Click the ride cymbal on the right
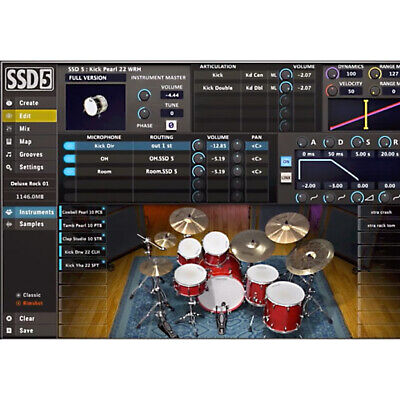This screenshot has height=400, width=400. point(310,256)
